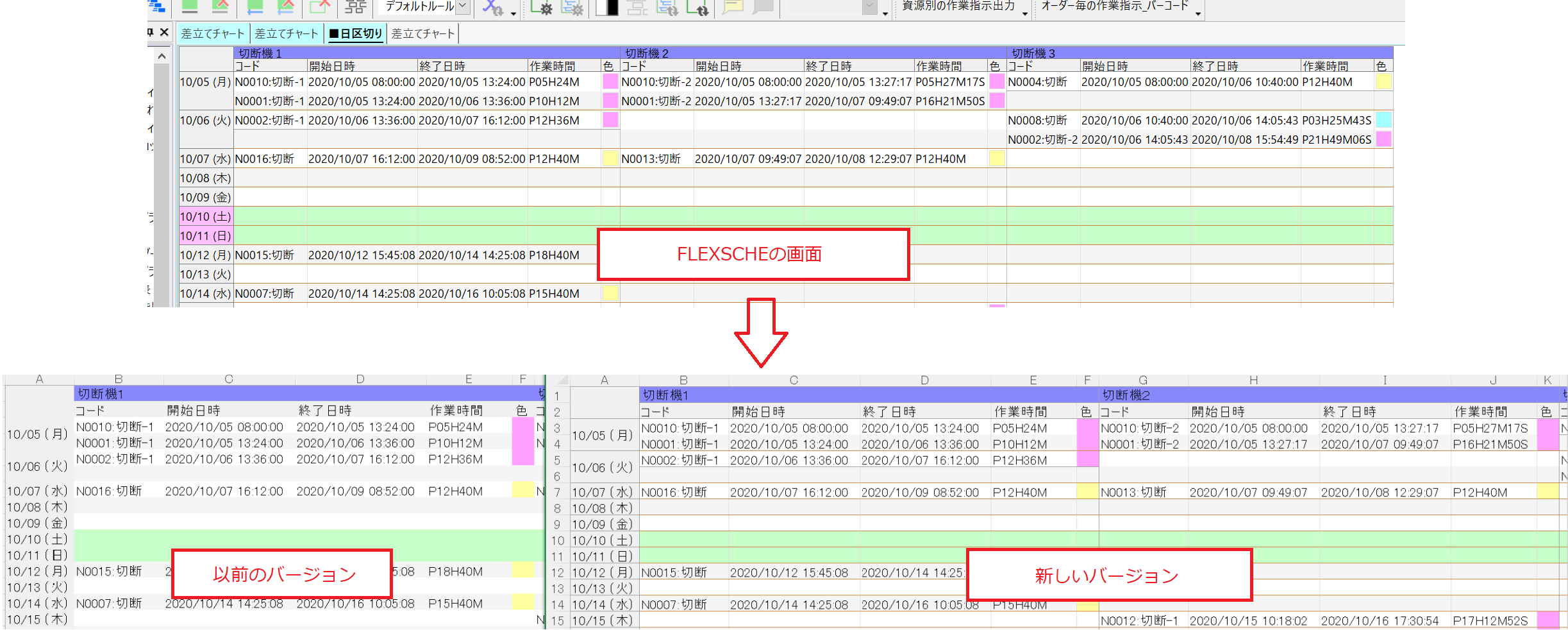
Task: Click the gray speech bubble icon
Action: click(763, 7)
